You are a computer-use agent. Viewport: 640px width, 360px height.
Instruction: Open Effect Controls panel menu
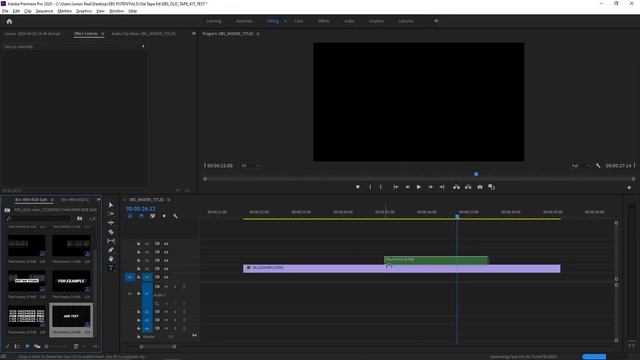tap(102, 34)
